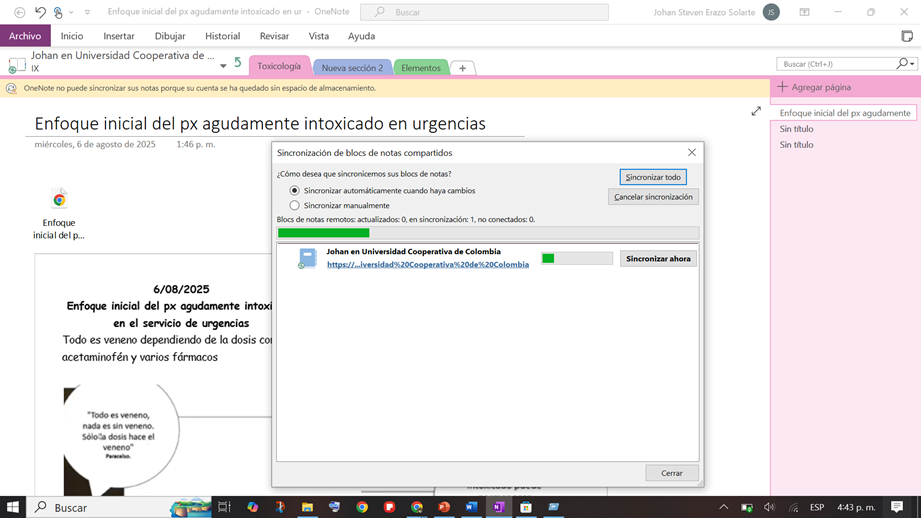Switch to the Insertar tab
The width and height of the screenshot is (921, 518).
point(119,36)
